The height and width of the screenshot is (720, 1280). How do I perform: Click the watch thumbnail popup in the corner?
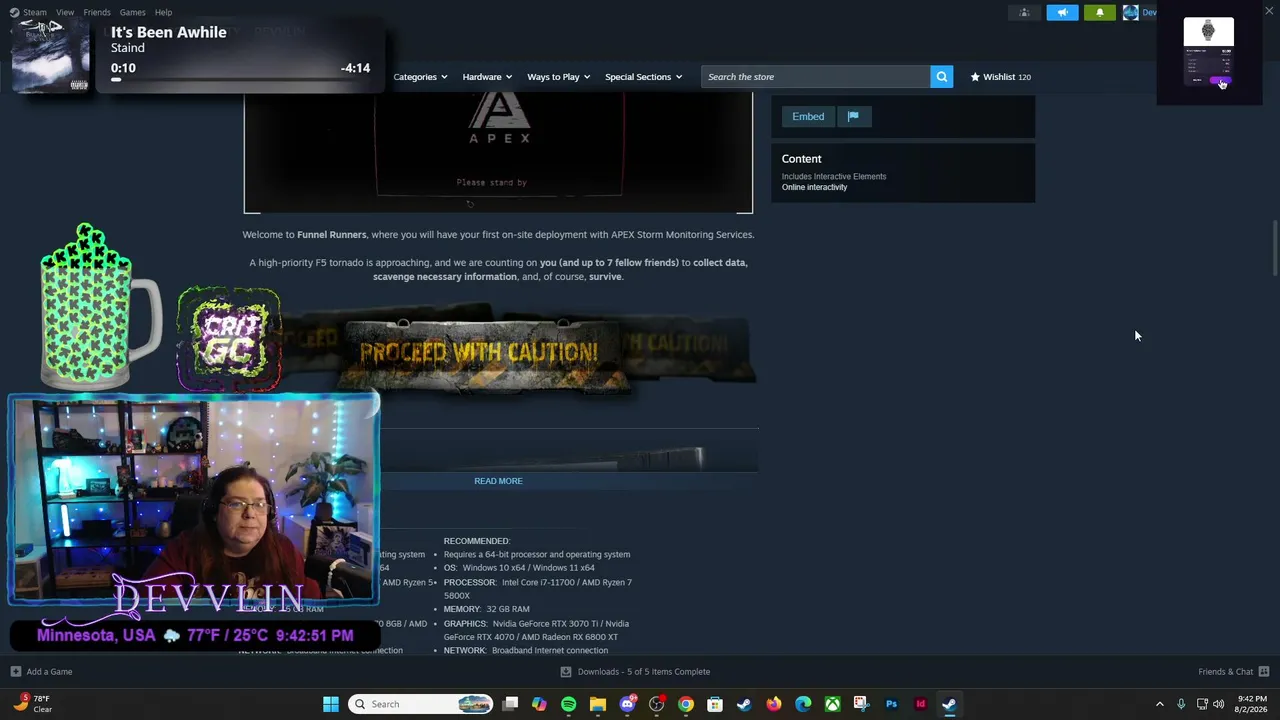tap(1208, 53)
